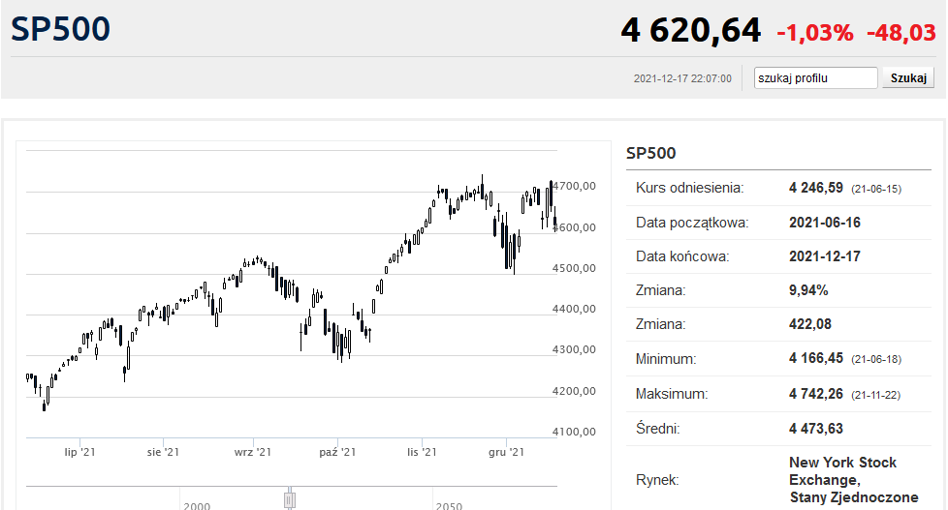Click the range navigator slider handle

click(290, 500)
